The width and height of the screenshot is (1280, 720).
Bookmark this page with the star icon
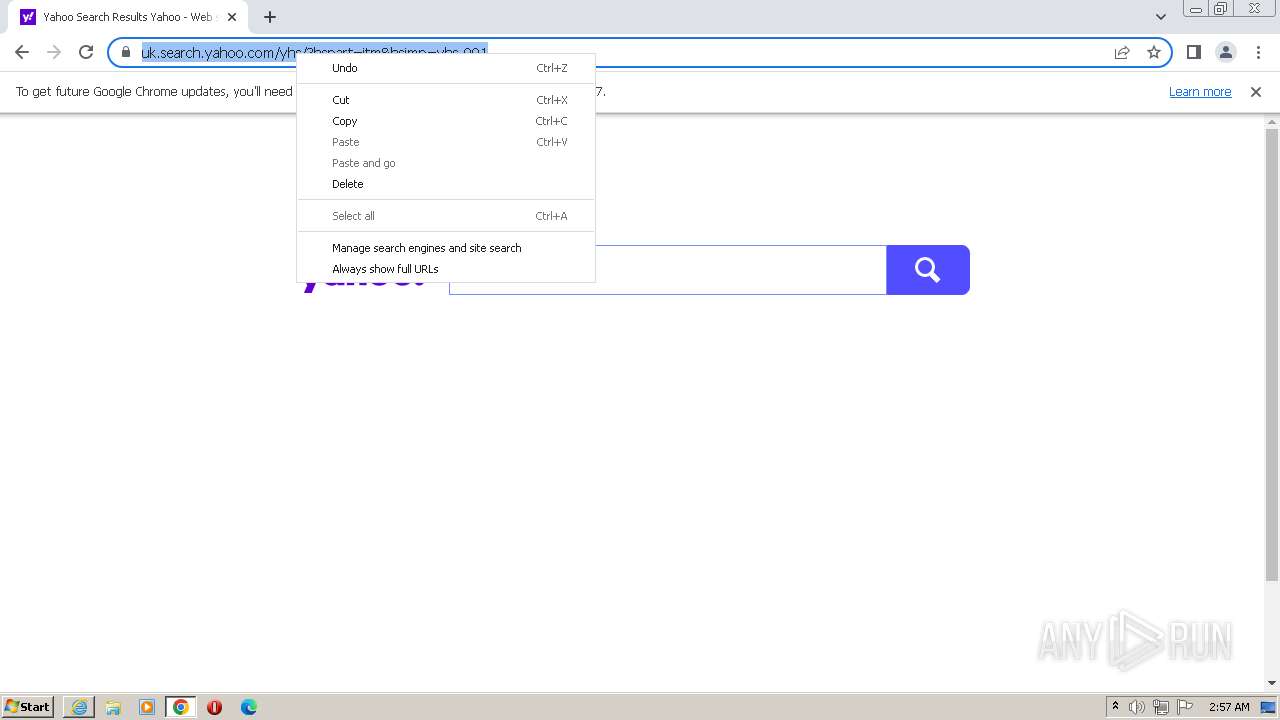pos(1154,52)
